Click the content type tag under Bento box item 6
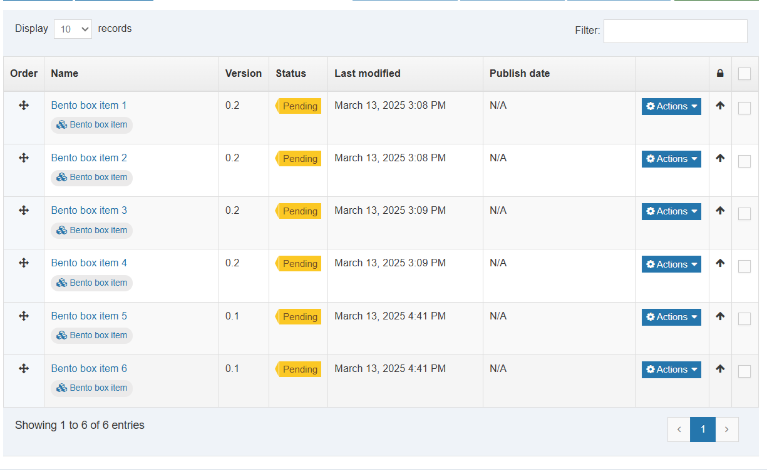The width and height of the screenshot is (767, 472). pos(91,388)
